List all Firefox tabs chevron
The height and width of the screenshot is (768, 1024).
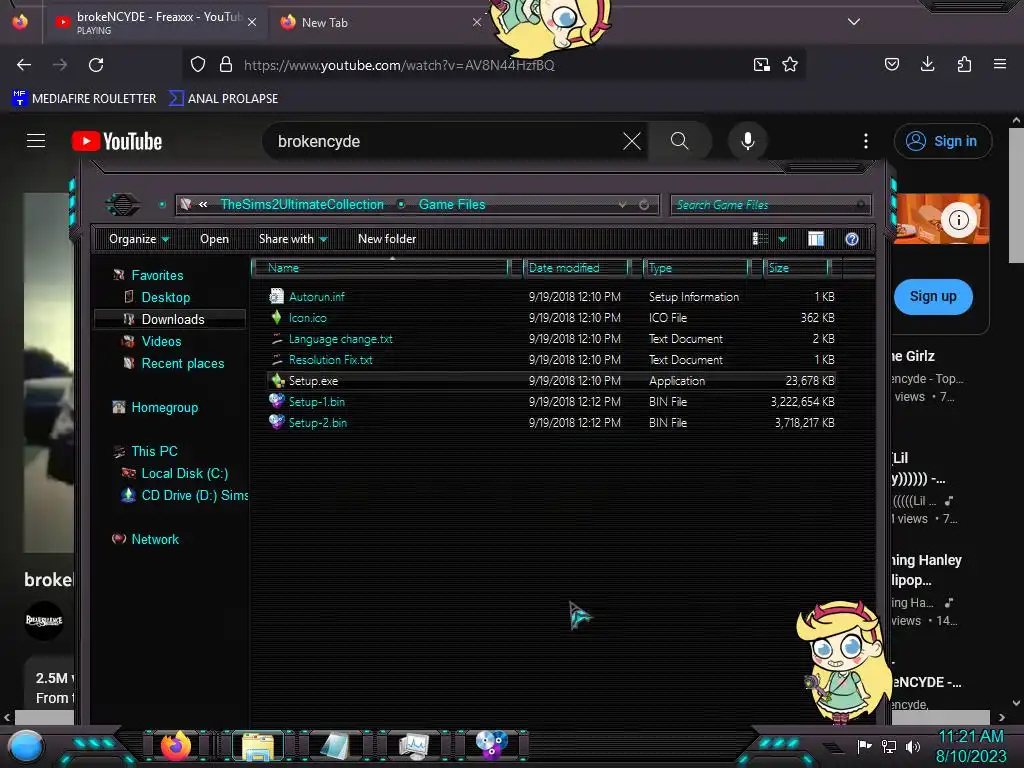pyautogui.click(x=854, y=22)
